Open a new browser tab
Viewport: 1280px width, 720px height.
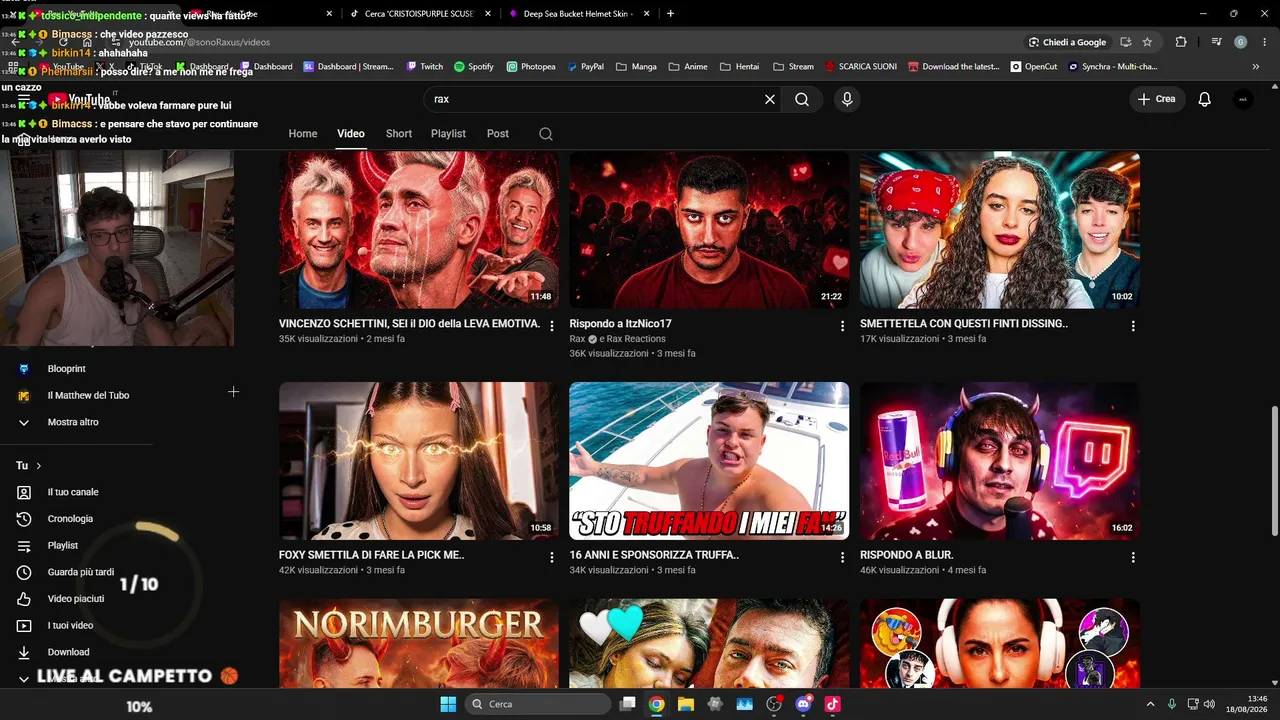(x=670, y=14)
